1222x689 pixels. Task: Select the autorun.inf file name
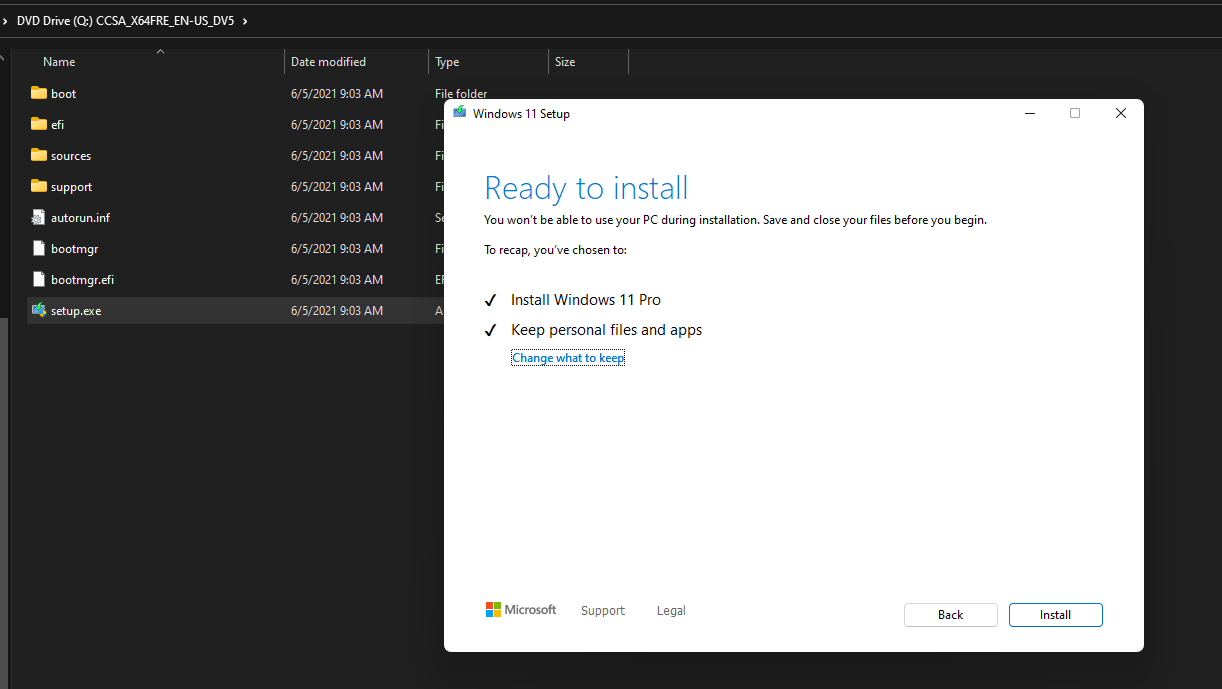[81, 218]
